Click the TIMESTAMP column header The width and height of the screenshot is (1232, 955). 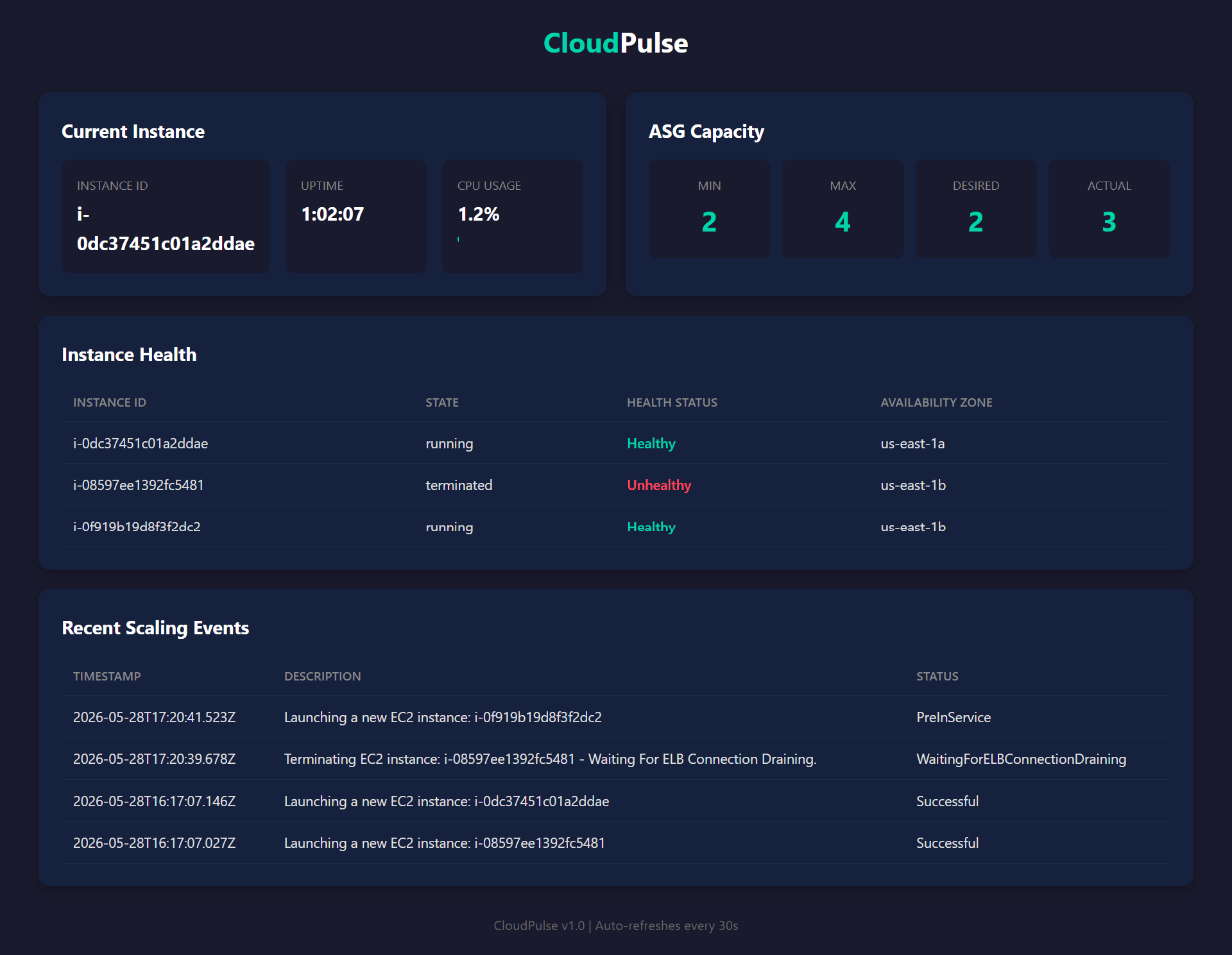click(x=107, y=677)
